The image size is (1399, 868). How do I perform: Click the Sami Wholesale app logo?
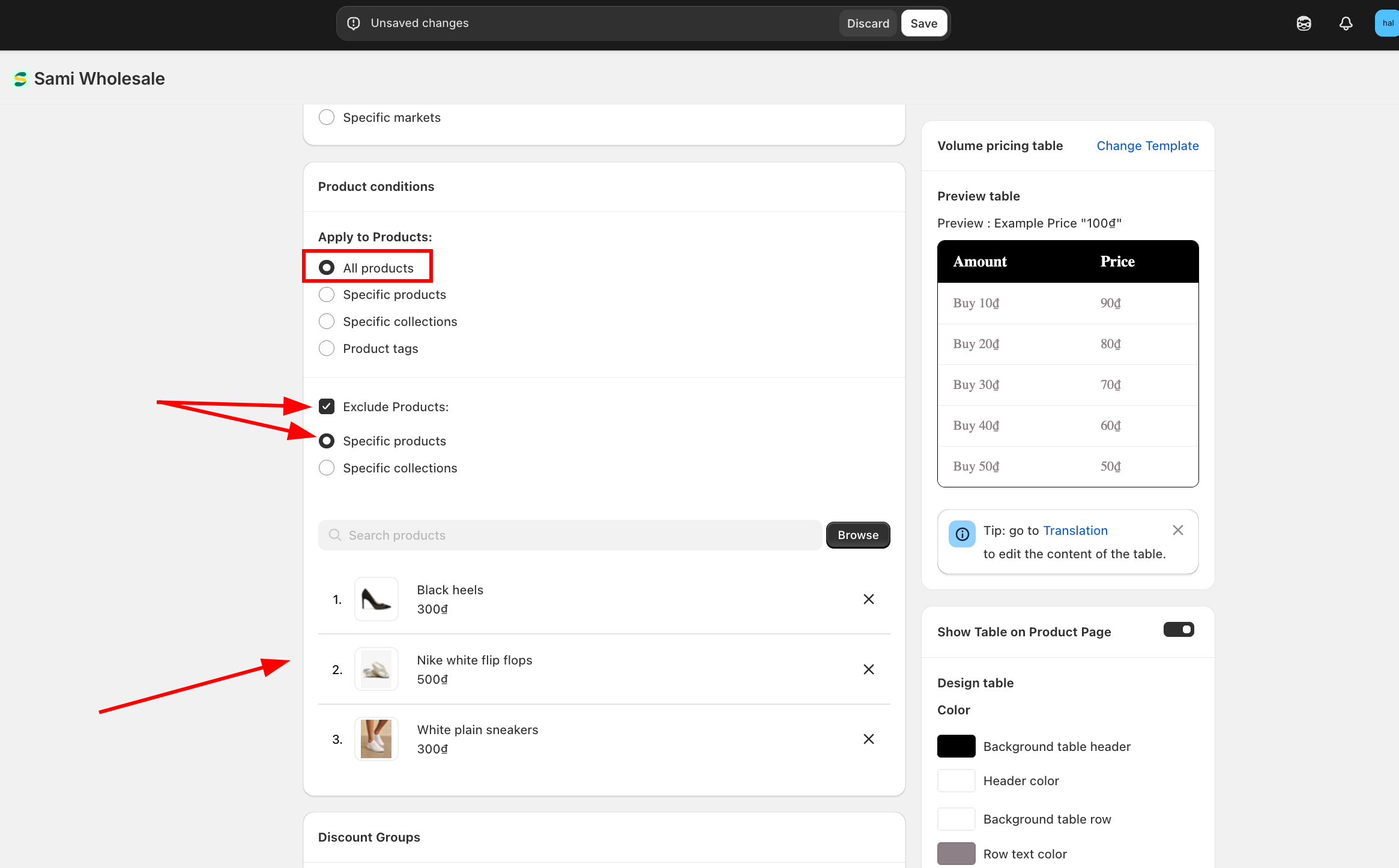20,79
